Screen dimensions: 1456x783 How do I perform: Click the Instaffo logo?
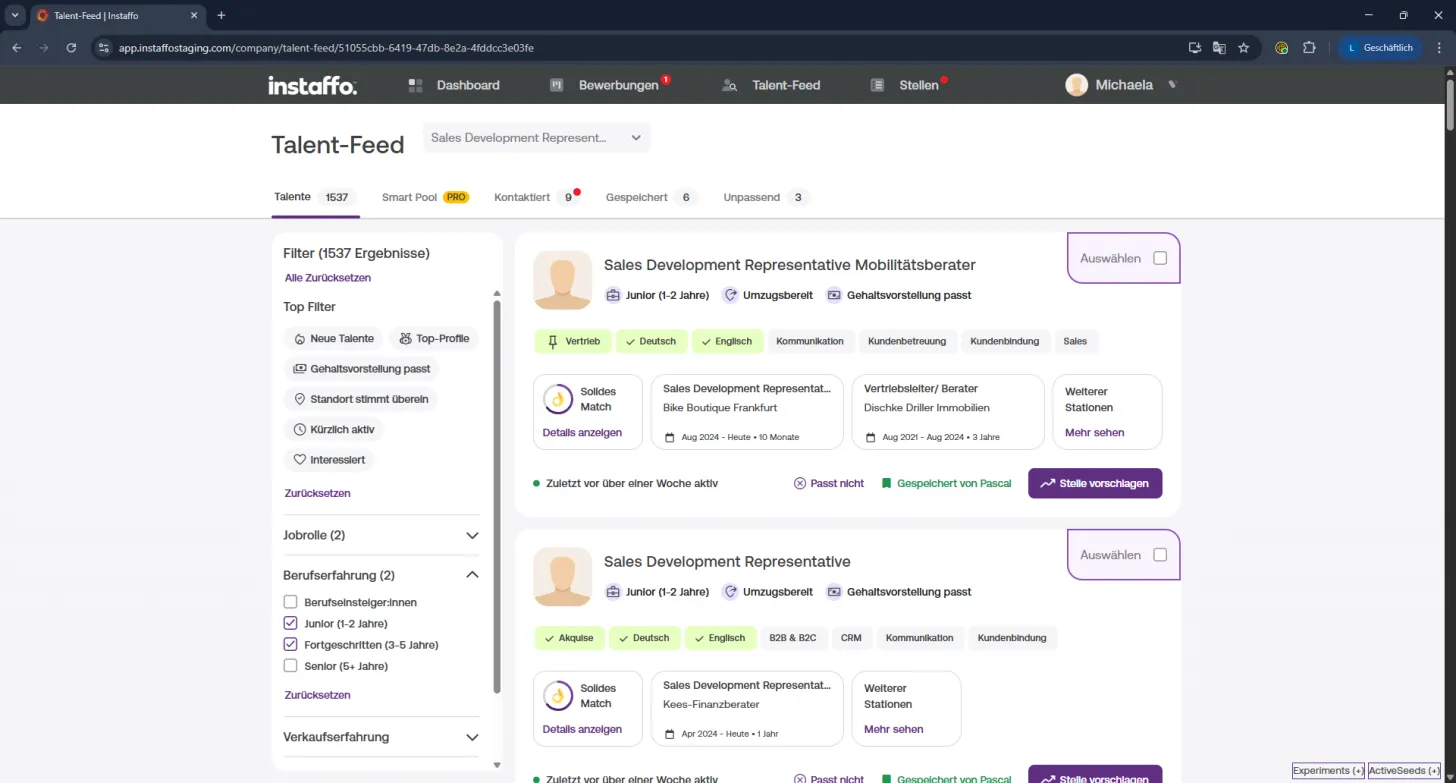coord(312,86)
